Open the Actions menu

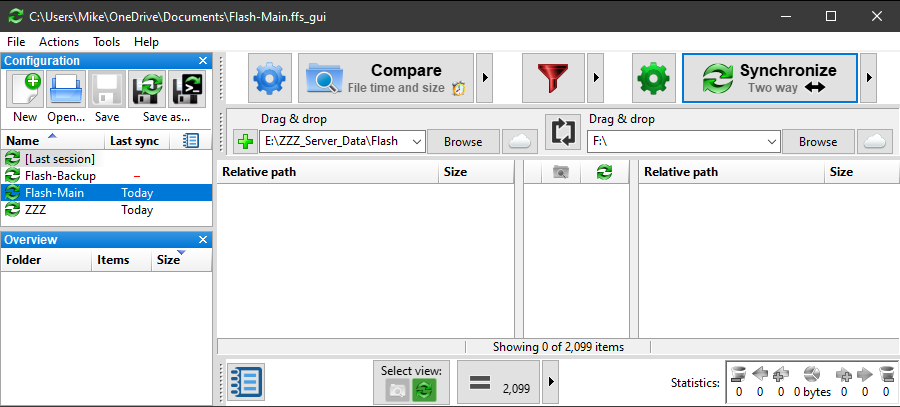(59, 42)
